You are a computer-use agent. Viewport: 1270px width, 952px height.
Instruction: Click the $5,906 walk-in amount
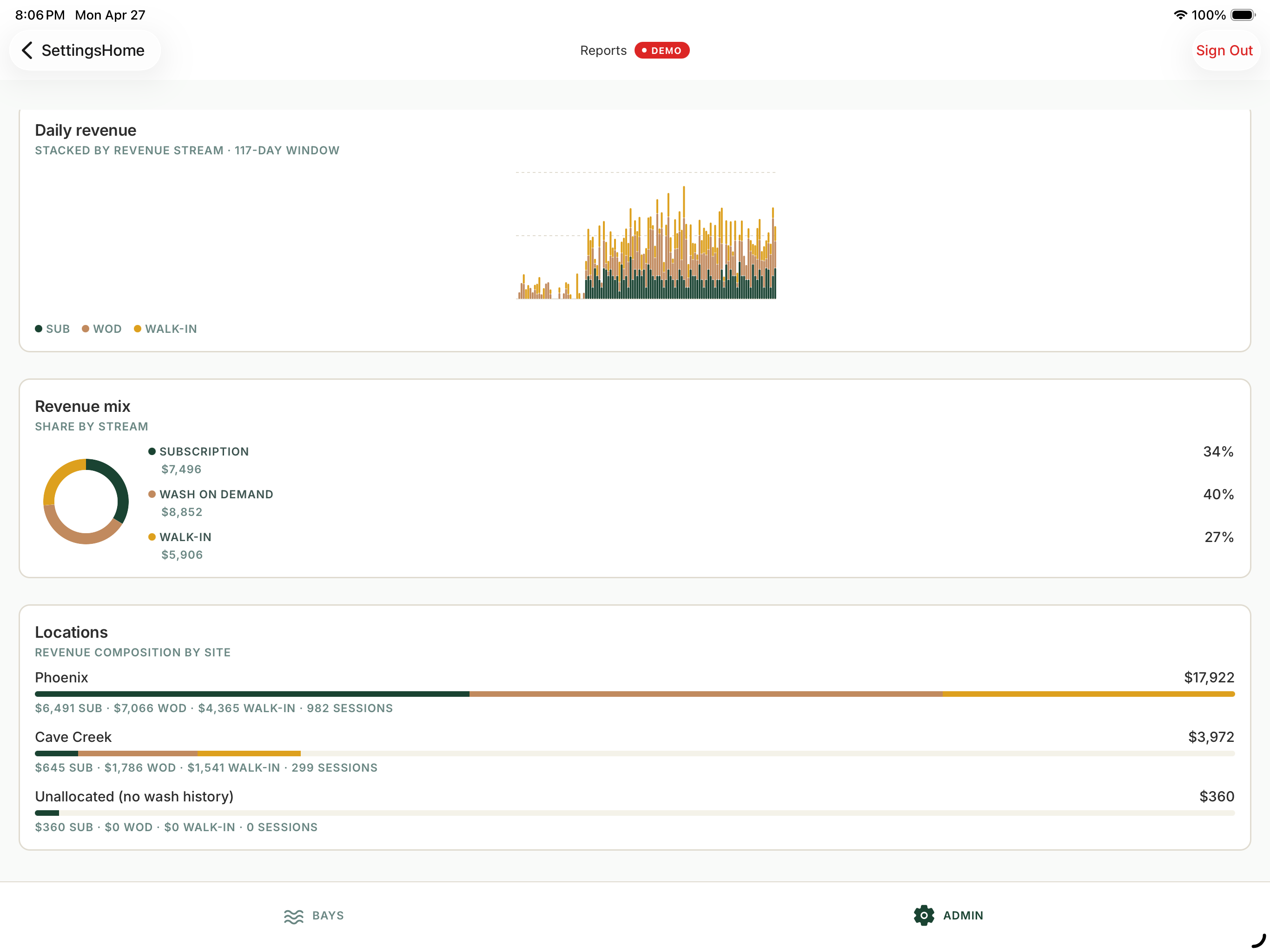pyautogui.click(x=182, y=555)
